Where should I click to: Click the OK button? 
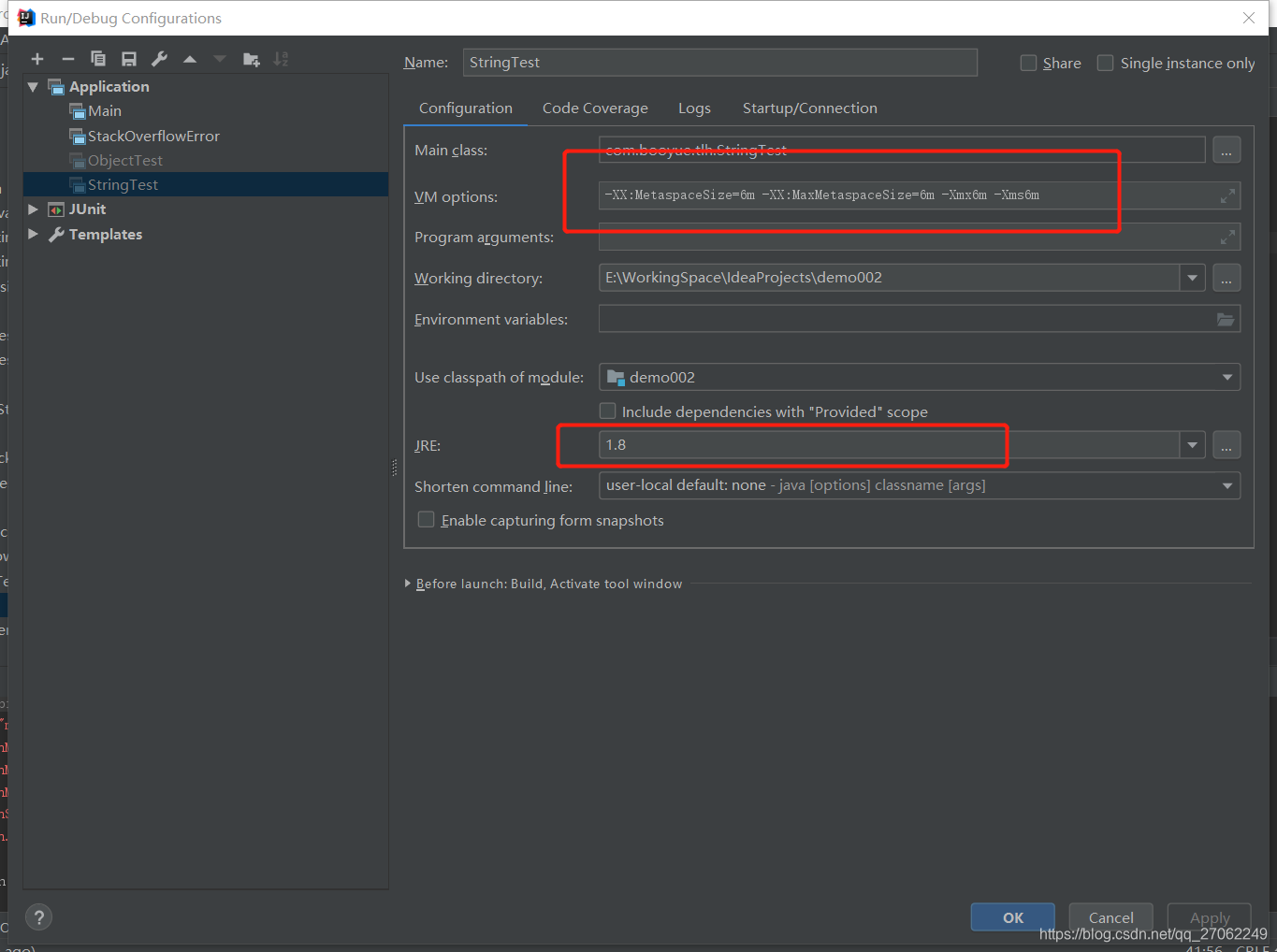click(1012, 917)
